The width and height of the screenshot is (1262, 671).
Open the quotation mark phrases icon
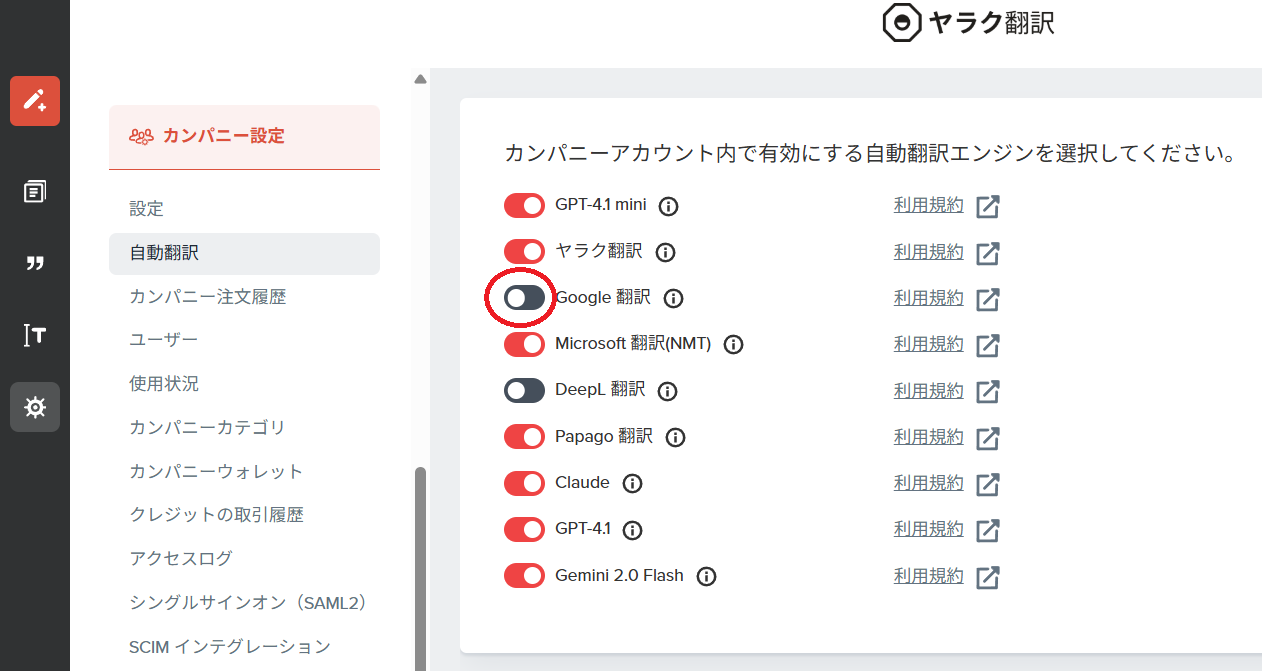point(35,263)
